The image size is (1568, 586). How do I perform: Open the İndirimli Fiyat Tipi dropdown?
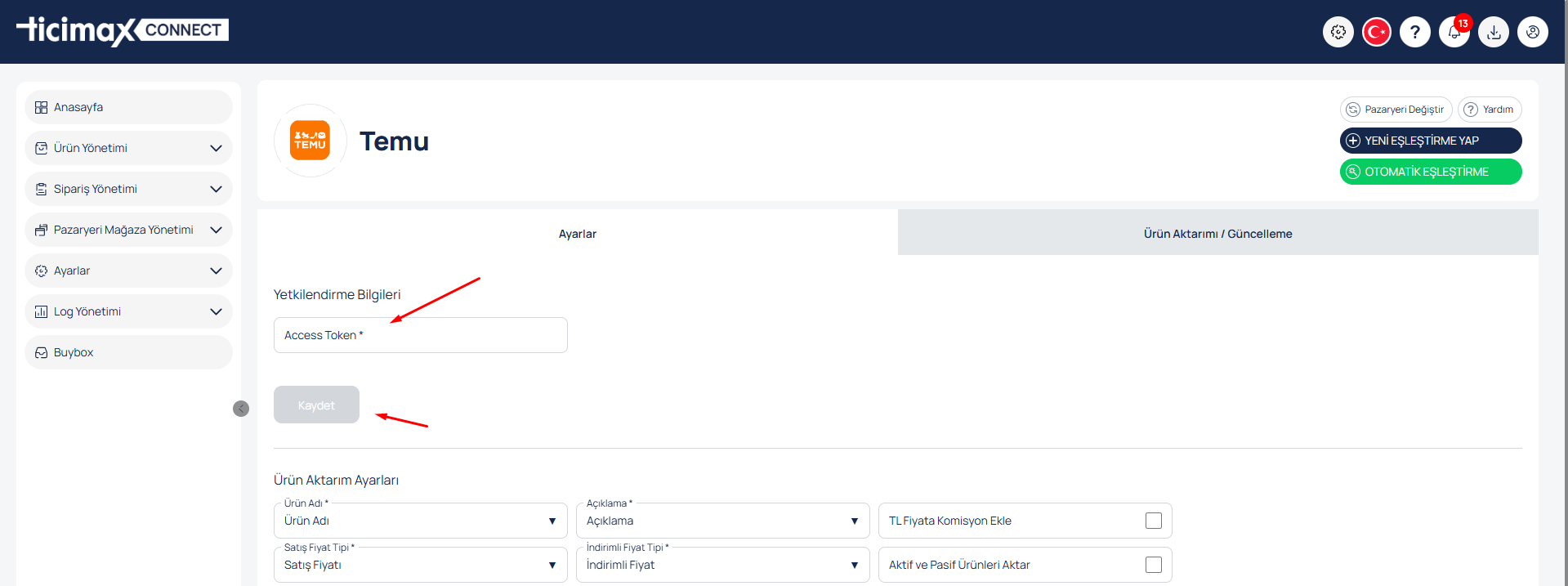coord(722,565)
